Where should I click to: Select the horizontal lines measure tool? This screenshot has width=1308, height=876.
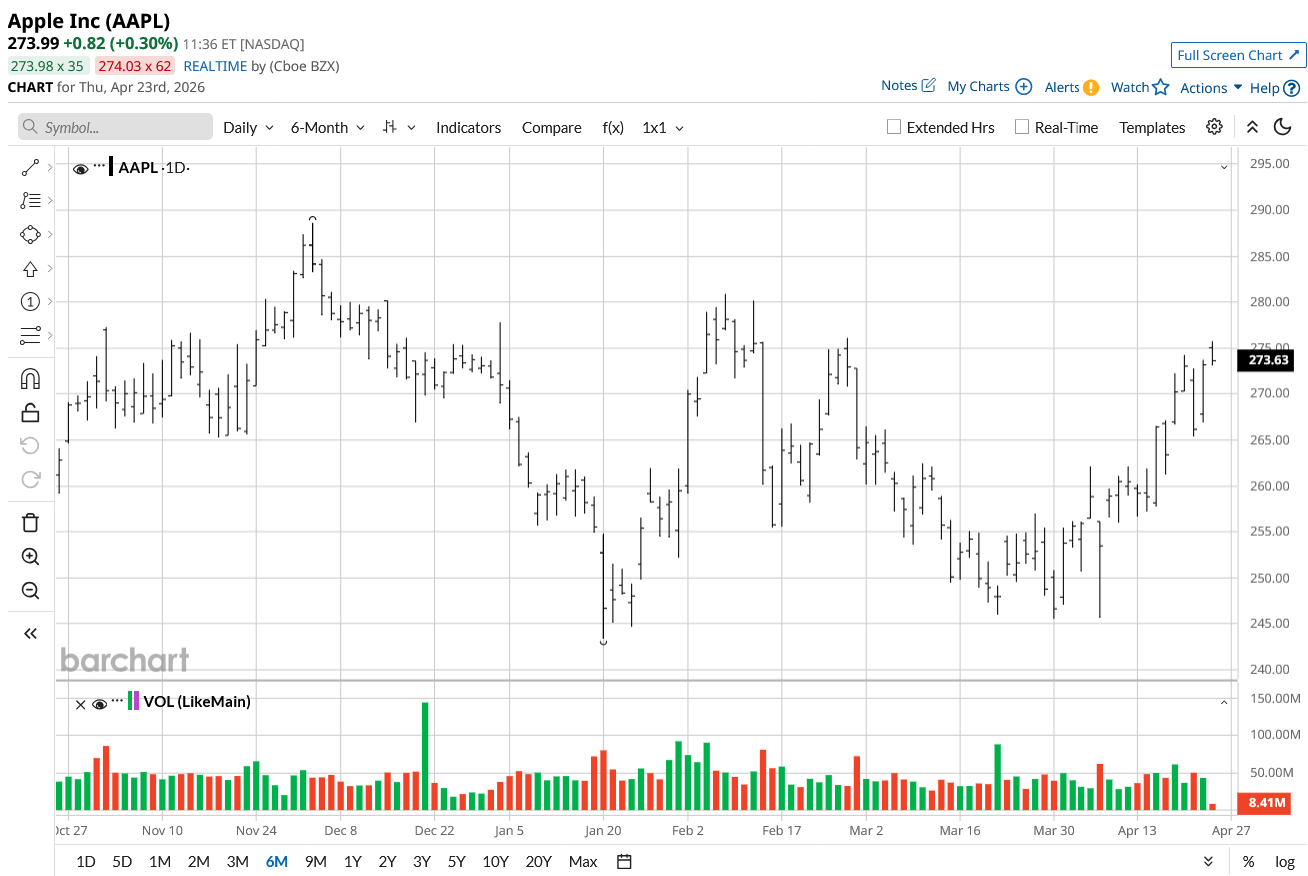pos(30,335)
